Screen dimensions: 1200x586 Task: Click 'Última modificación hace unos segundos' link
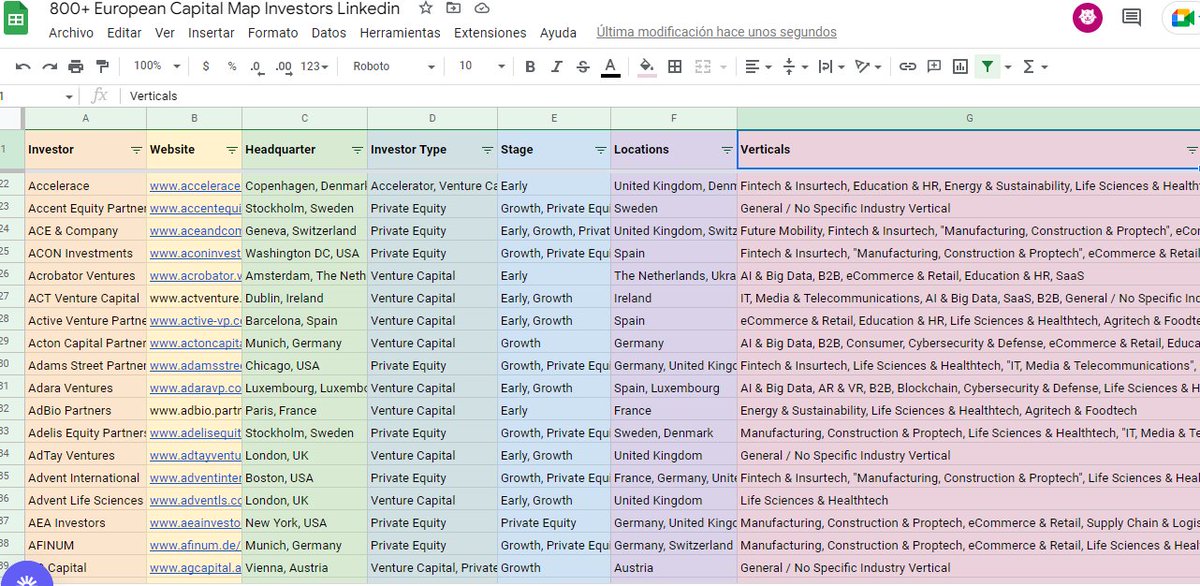[716, 32]
